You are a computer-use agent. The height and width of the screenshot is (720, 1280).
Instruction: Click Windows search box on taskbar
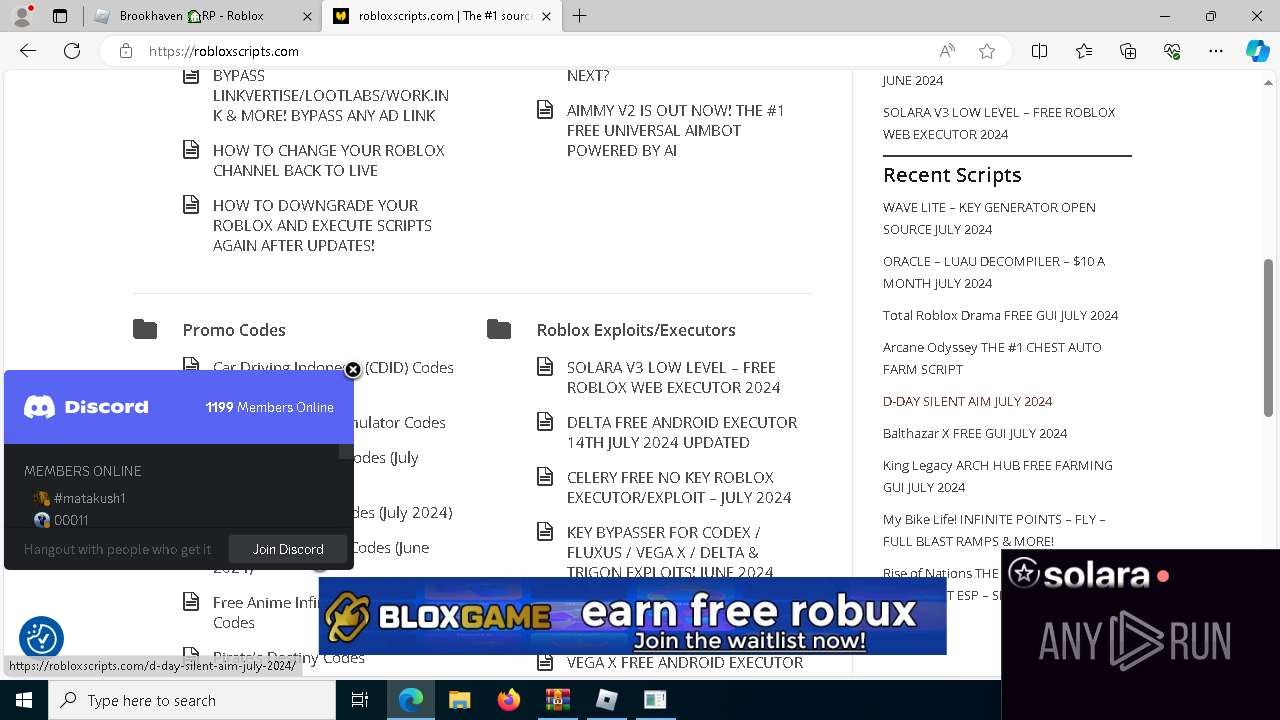point(192,700)
